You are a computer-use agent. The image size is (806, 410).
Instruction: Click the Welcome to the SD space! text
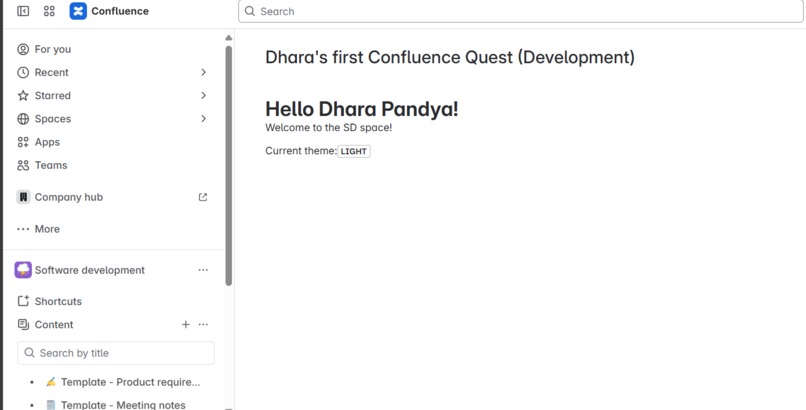[x=328, y=128]
